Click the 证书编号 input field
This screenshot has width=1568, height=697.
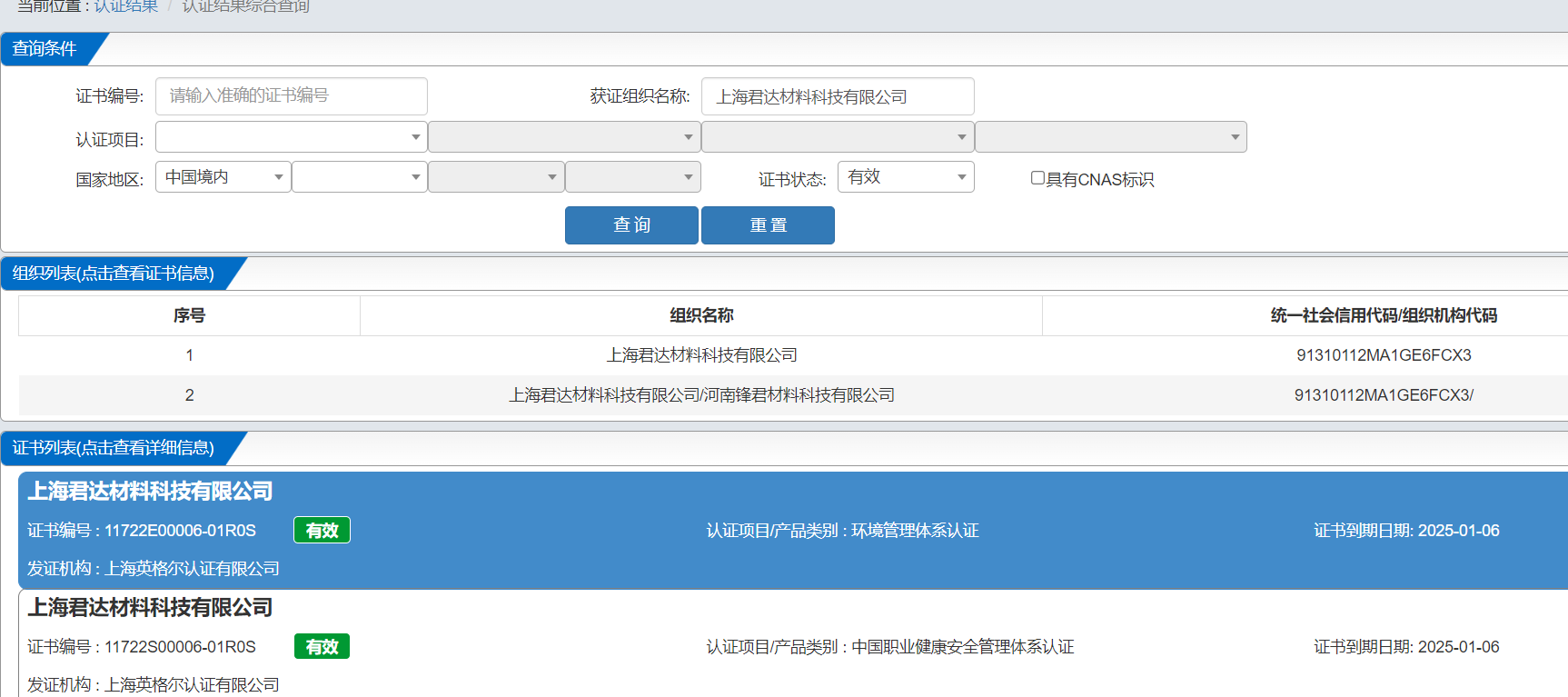tap(291, 96)
